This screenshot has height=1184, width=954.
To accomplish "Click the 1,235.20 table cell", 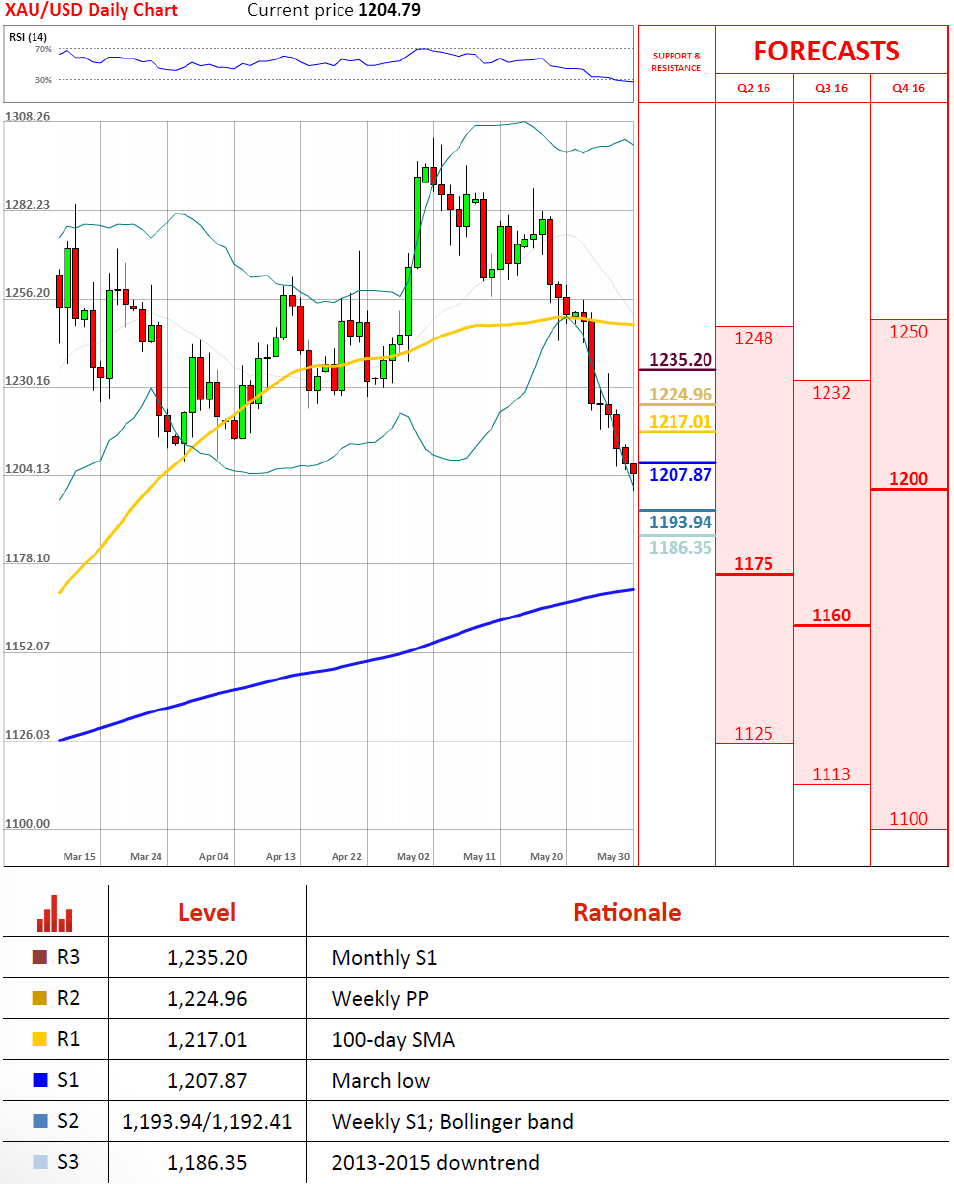I will pyautogui.click(x=207, y=957).
